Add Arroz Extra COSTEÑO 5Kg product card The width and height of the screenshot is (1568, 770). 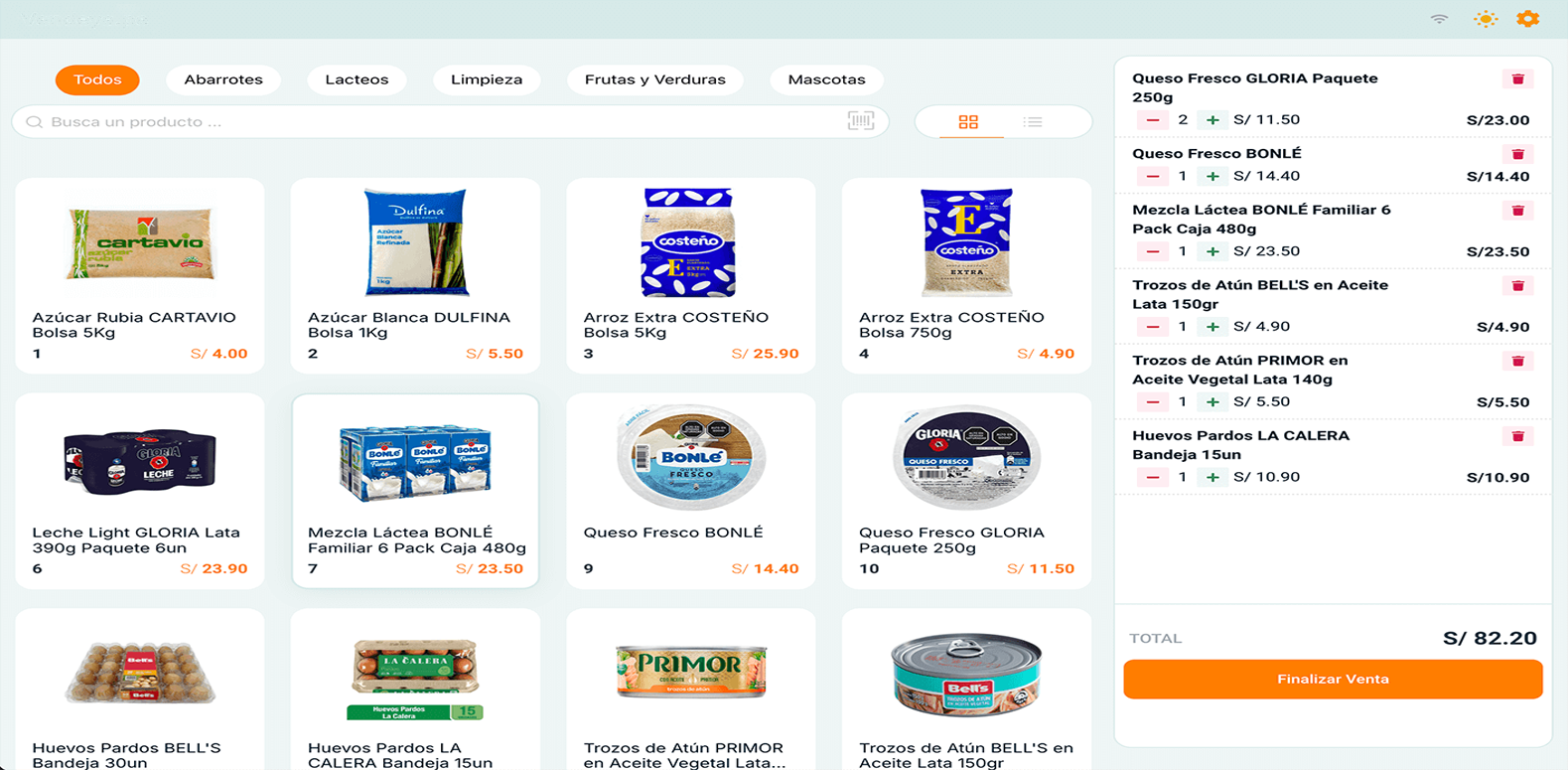point(691,275)
